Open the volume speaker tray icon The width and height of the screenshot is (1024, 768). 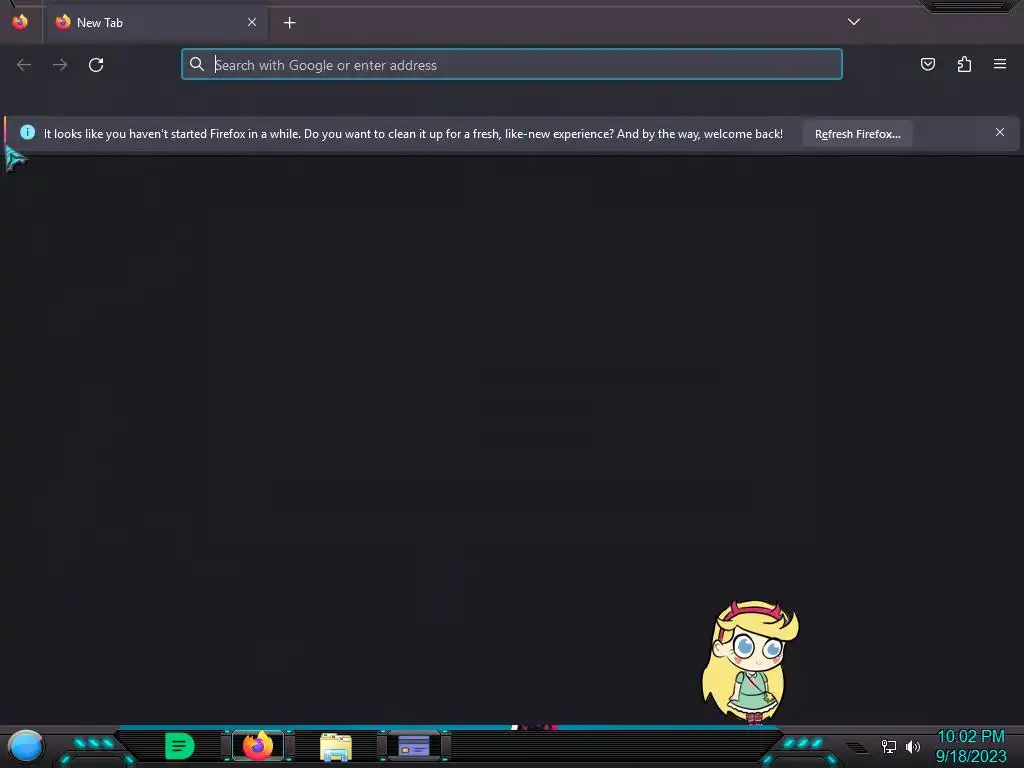click(912, 746)
